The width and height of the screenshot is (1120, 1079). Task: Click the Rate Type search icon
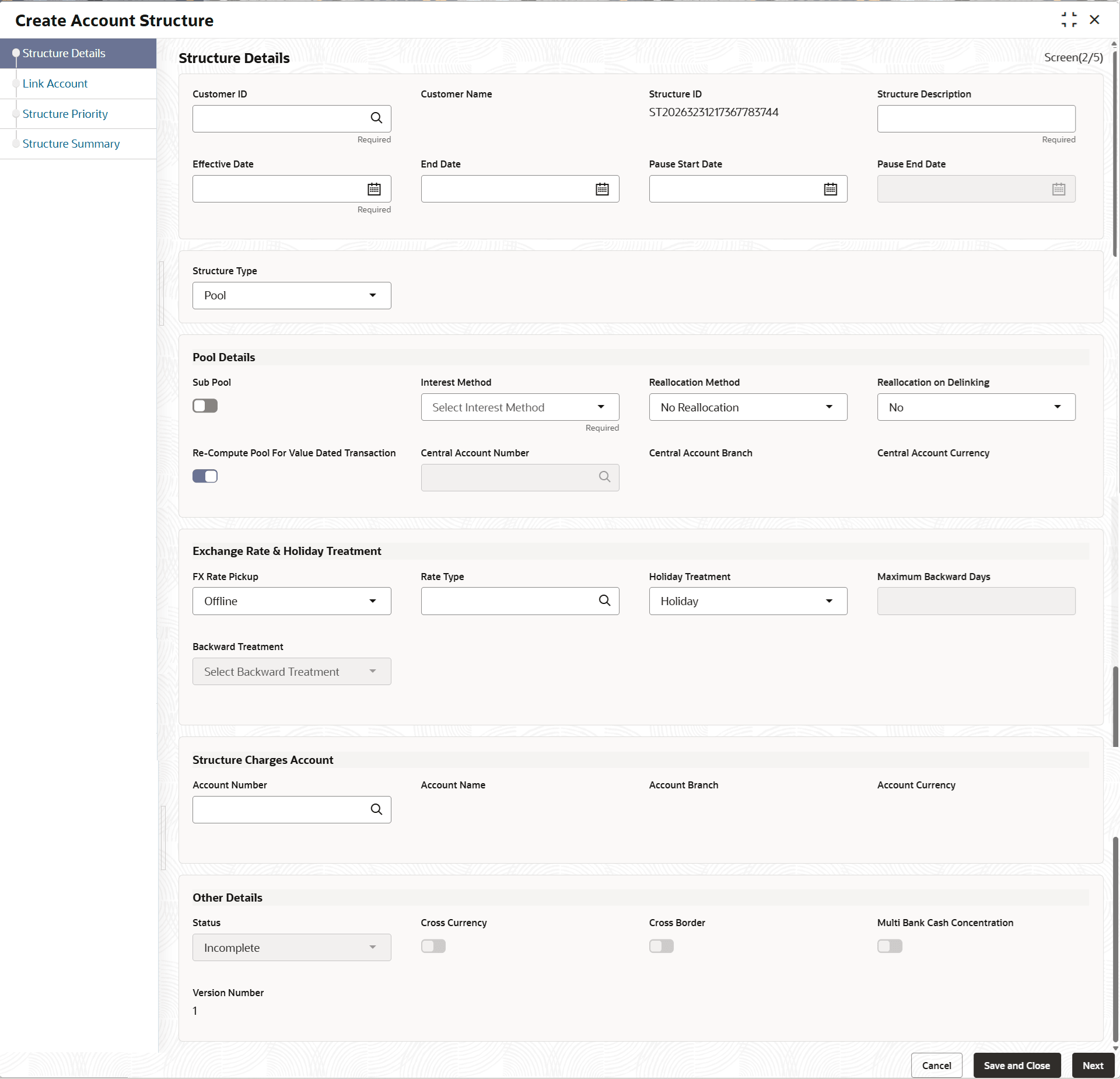(604, 600)
